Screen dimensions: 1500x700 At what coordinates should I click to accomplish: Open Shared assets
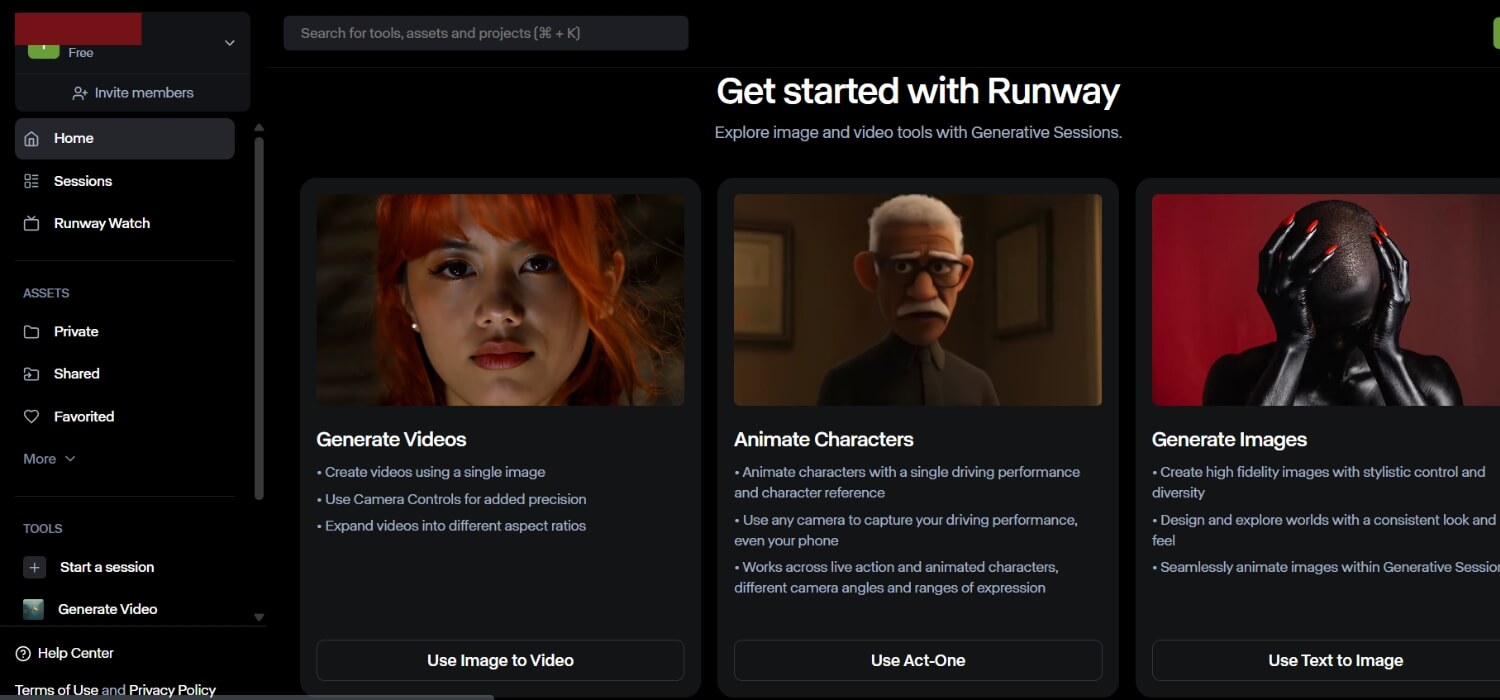[125, 374]
